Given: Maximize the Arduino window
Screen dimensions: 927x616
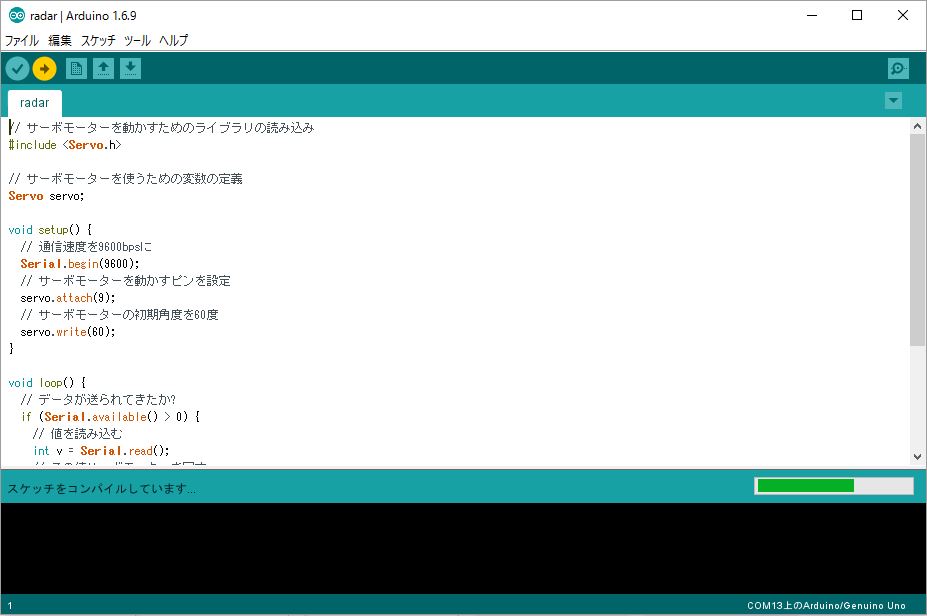Looking at the screenshot, I should [x=857, y=15].
